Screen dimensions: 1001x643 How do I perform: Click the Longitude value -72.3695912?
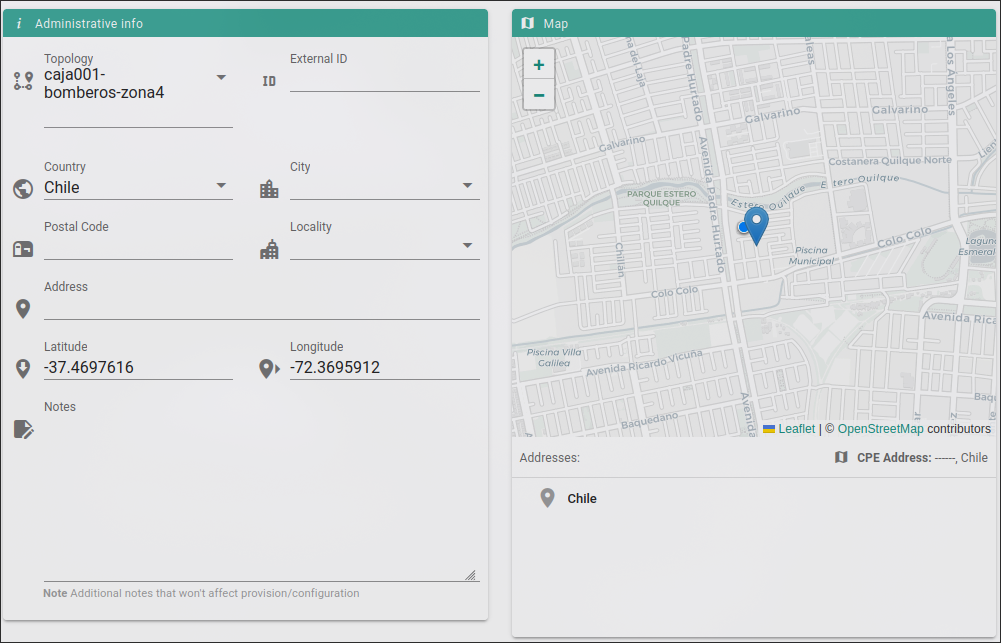(x=335, y=367)
